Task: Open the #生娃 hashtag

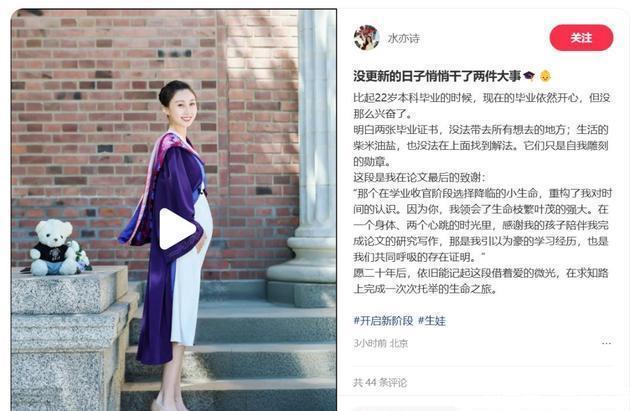Action: (432, 321)
